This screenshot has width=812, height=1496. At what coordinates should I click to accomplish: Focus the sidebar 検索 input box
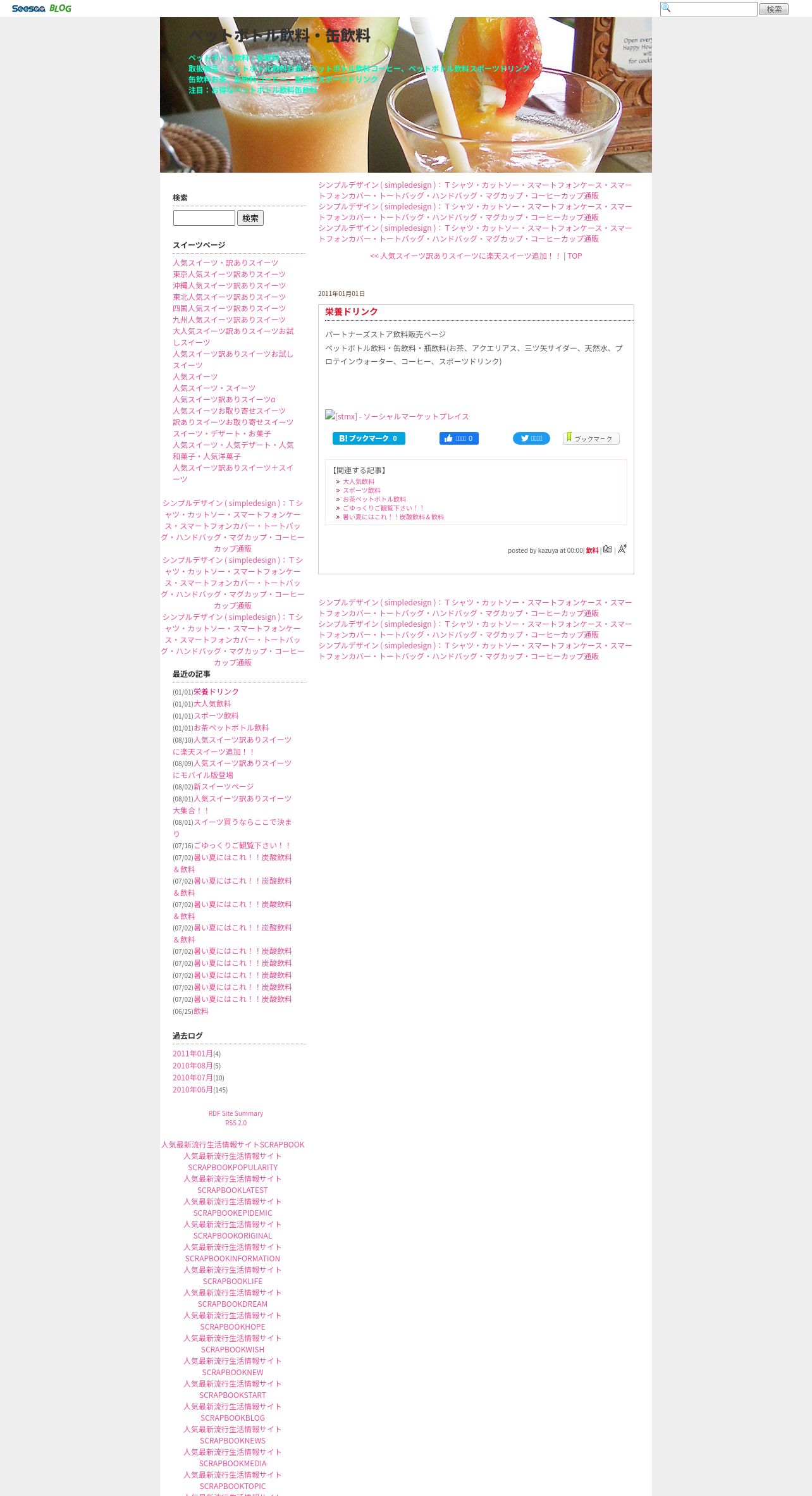pyautogui.click(x=204, y=218)
